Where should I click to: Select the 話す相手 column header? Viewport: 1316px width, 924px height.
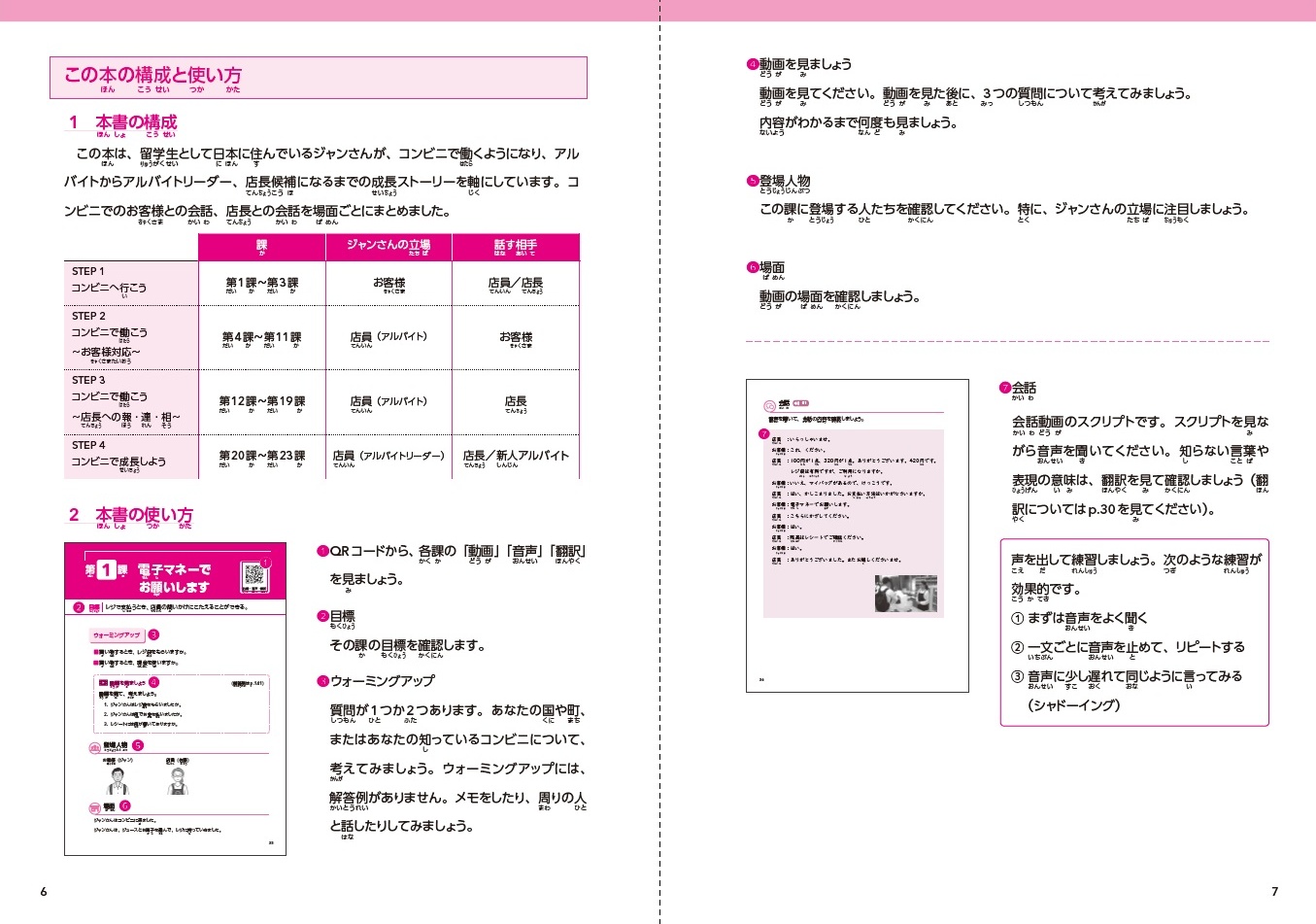515,247
